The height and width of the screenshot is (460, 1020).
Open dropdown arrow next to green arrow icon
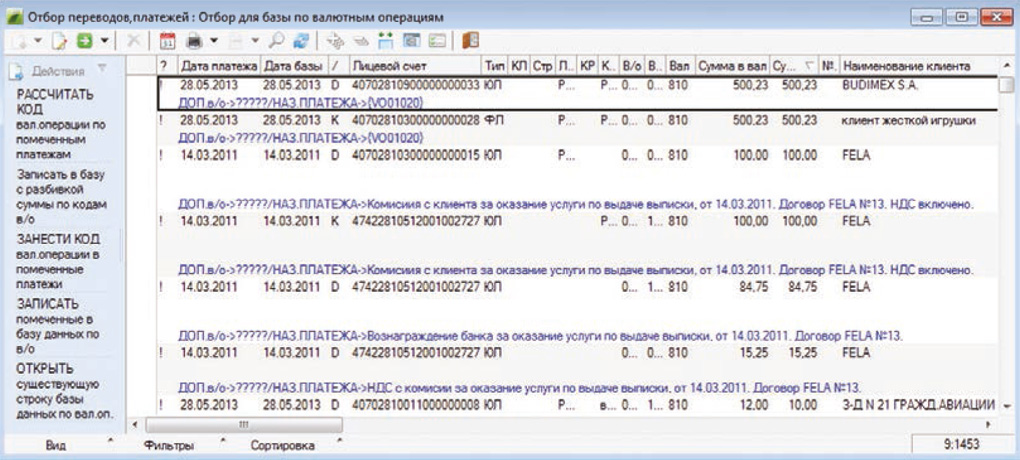pyautogui.click(x=104, y=41)
